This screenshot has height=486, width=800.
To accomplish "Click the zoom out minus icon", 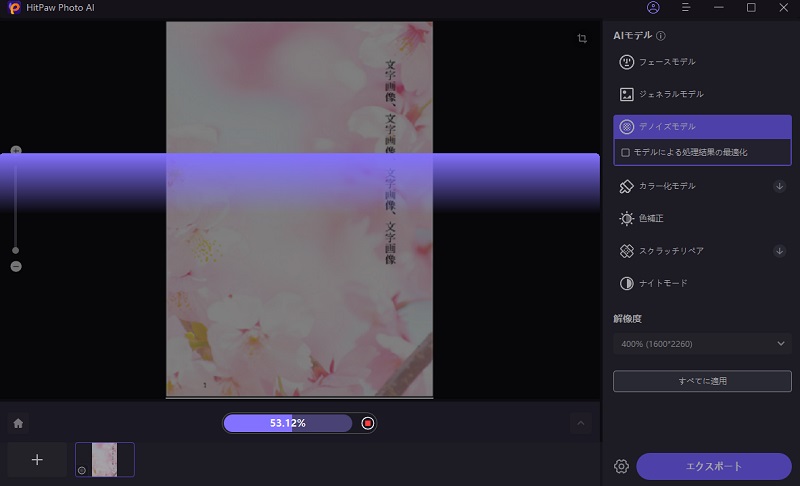I will point(16,267).
